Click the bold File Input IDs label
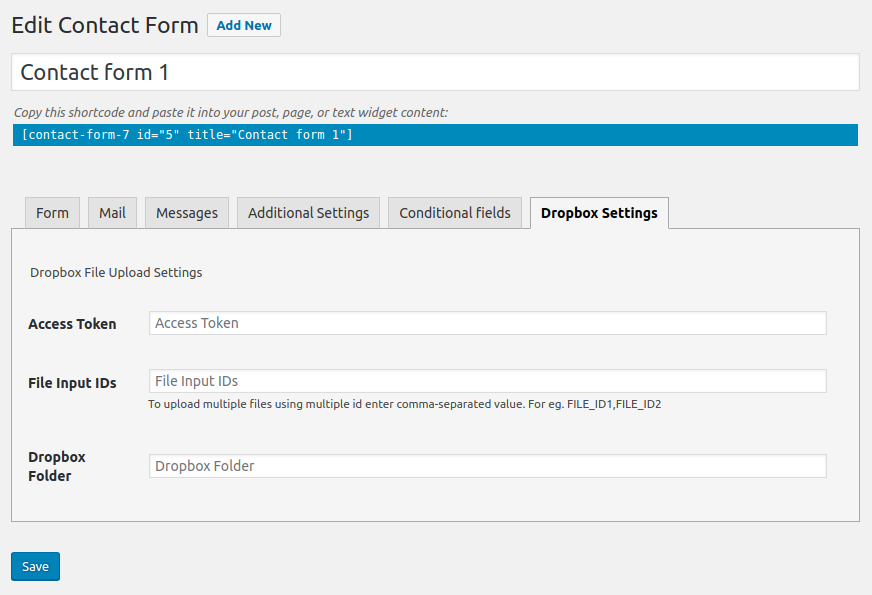Image resolution: width=872 pixels, height=595 pixels. point(72,382)
